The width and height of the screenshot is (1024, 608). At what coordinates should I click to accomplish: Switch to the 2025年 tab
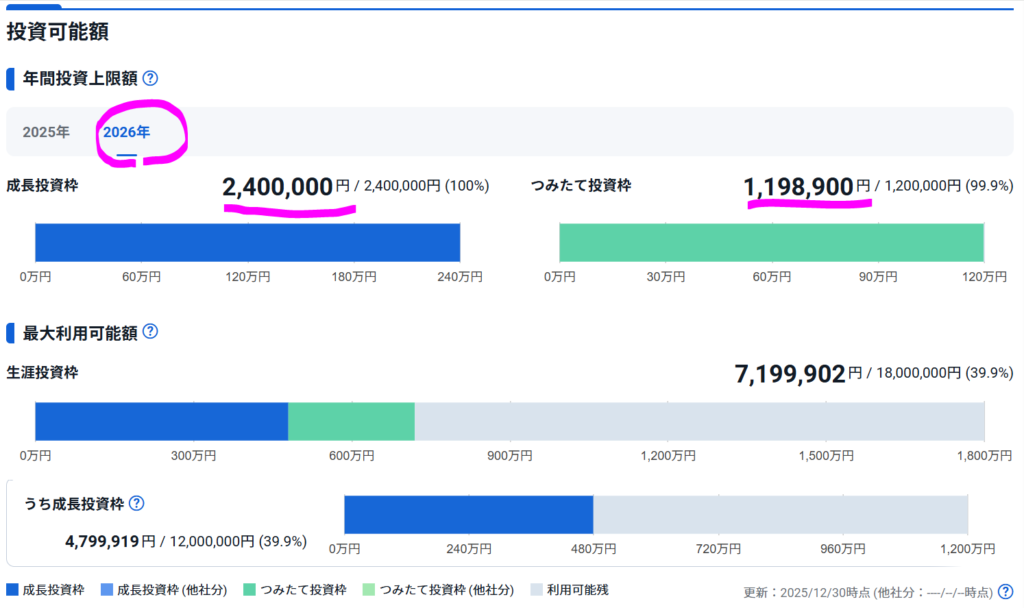click(x=46, y=132)
